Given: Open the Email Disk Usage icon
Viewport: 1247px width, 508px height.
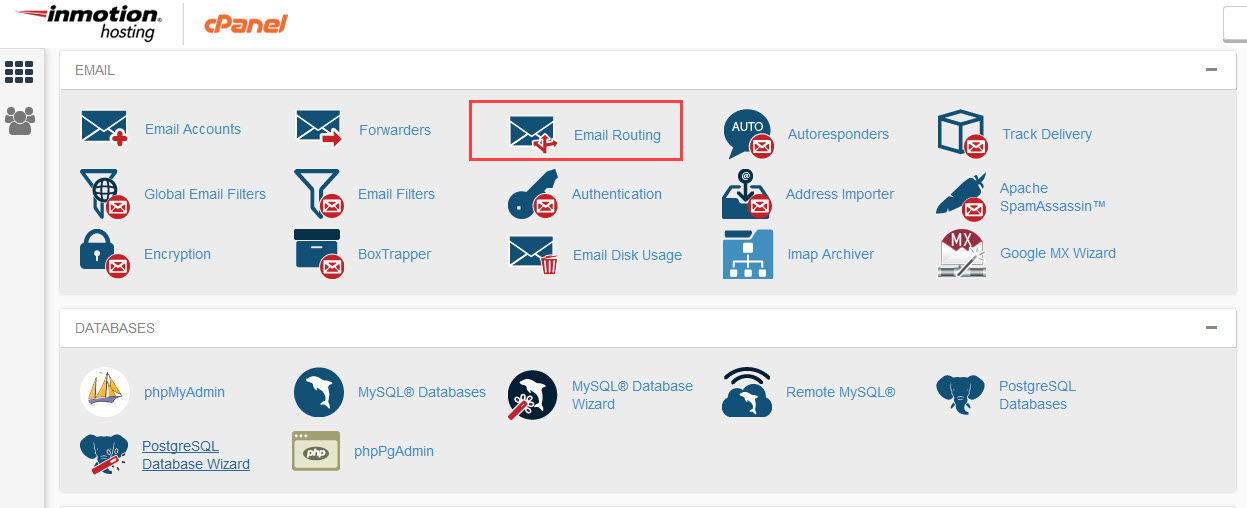Looking at the screenshot, I should click(533, 255).
